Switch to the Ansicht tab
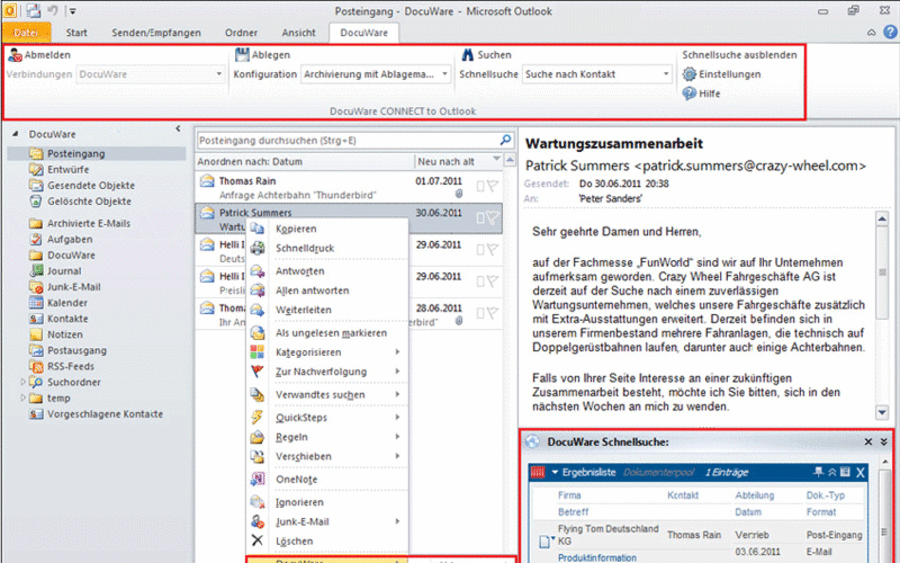Viewport: 900px width, 563px height. (298, 33)
